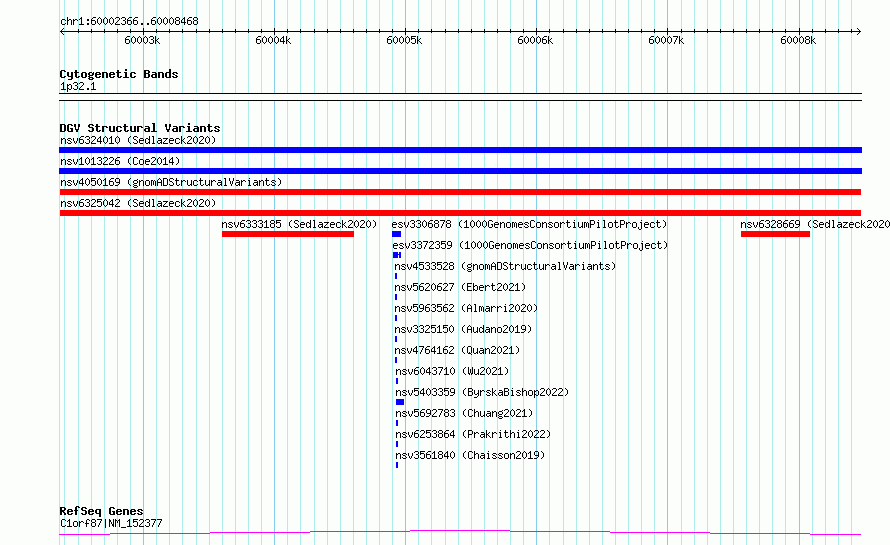Click the right arrow of the ruler
Viewport: 890px width, 545px height.
[x=859, y=32]
